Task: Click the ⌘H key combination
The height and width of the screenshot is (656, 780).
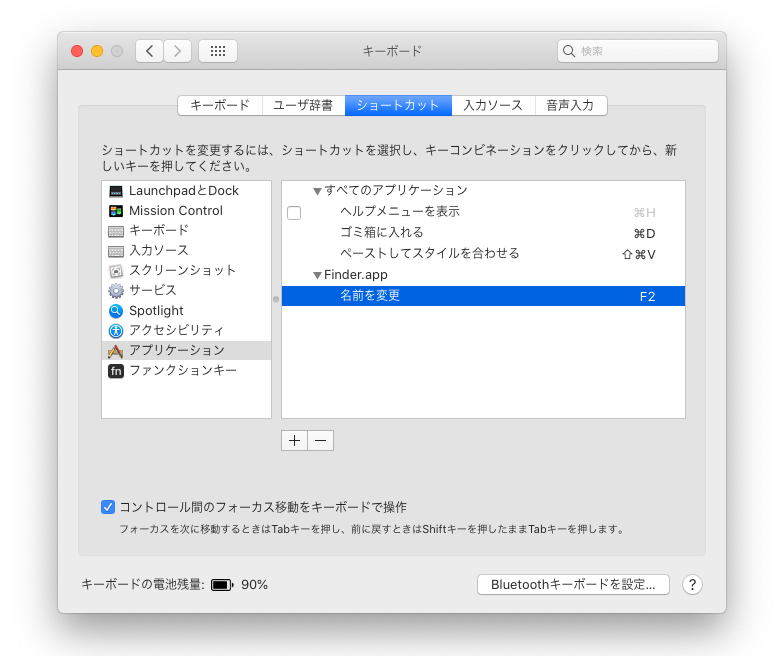Action: tap(644, 213)
